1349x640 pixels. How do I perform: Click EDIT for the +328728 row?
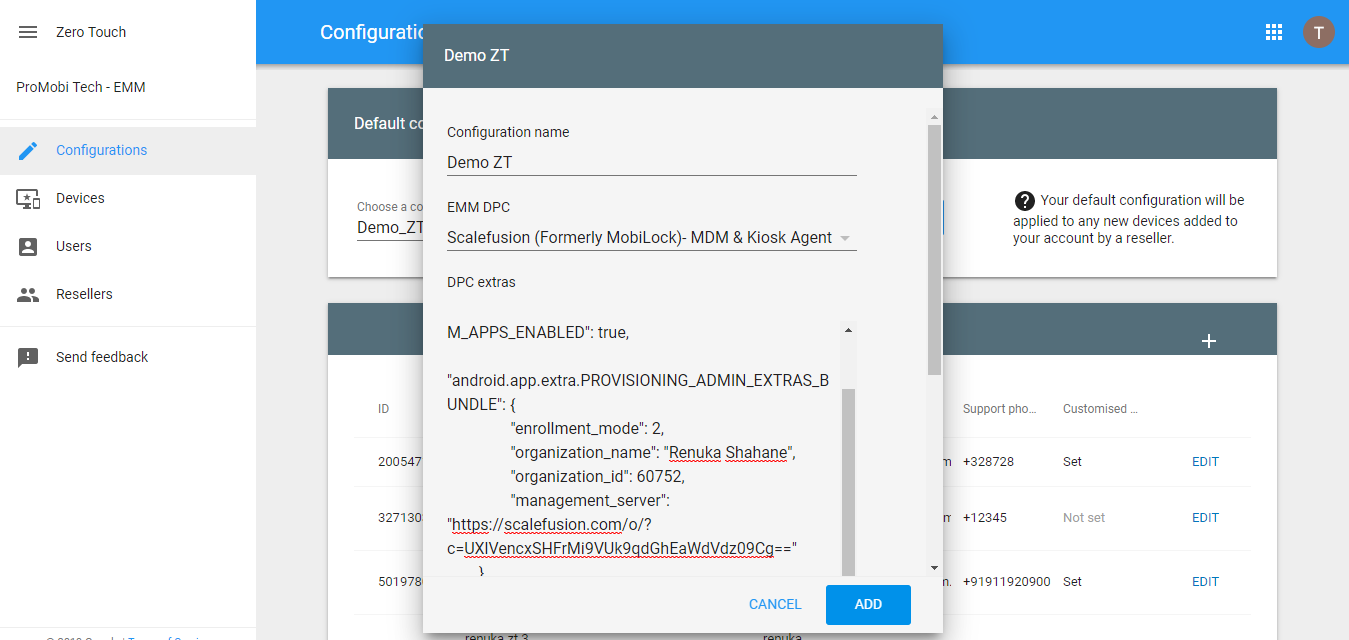tap(1205, 462)
